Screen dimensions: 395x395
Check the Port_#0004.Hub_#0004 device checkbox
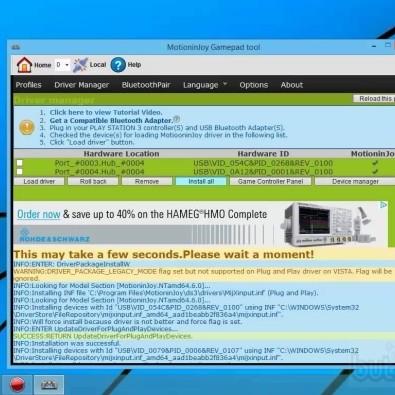(x=20, y=171)
